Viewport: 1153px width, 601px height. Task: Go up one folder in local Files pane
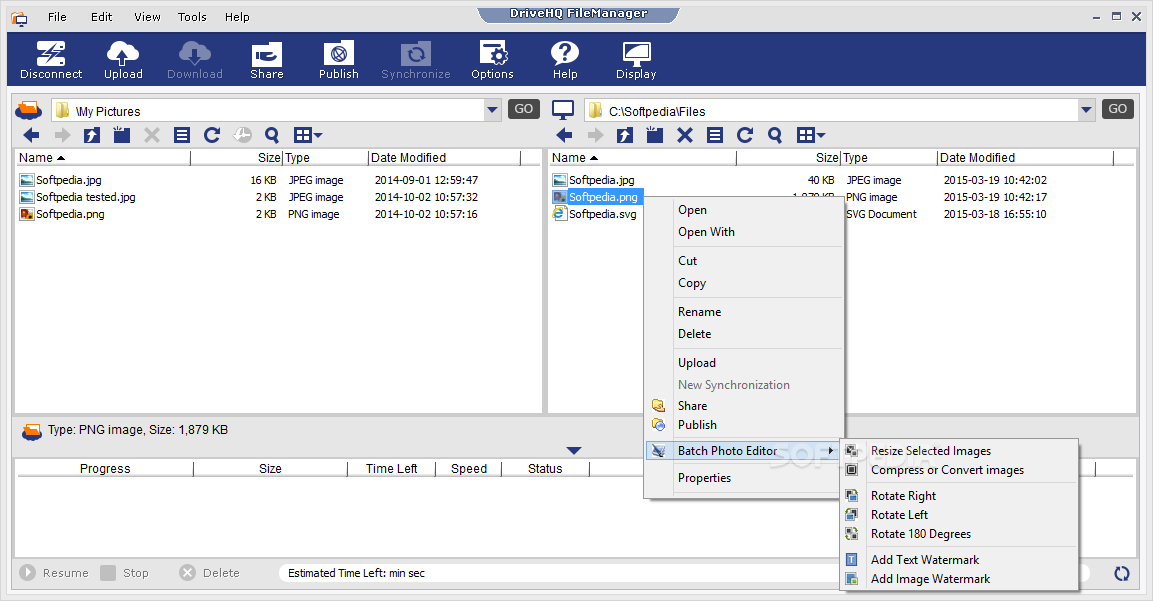click(625, 135)
